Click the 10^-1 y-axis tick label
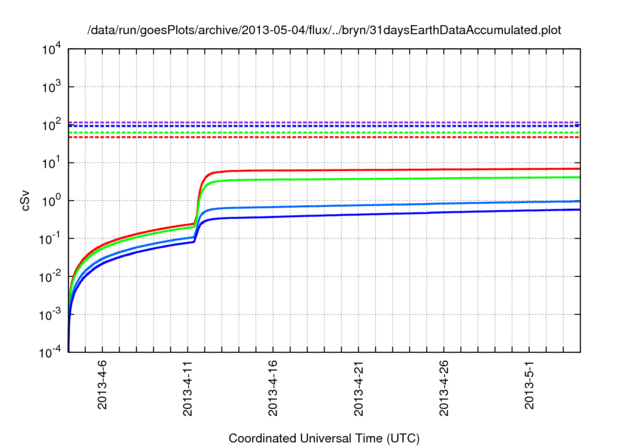640x448 pixels. pos(51,238)
